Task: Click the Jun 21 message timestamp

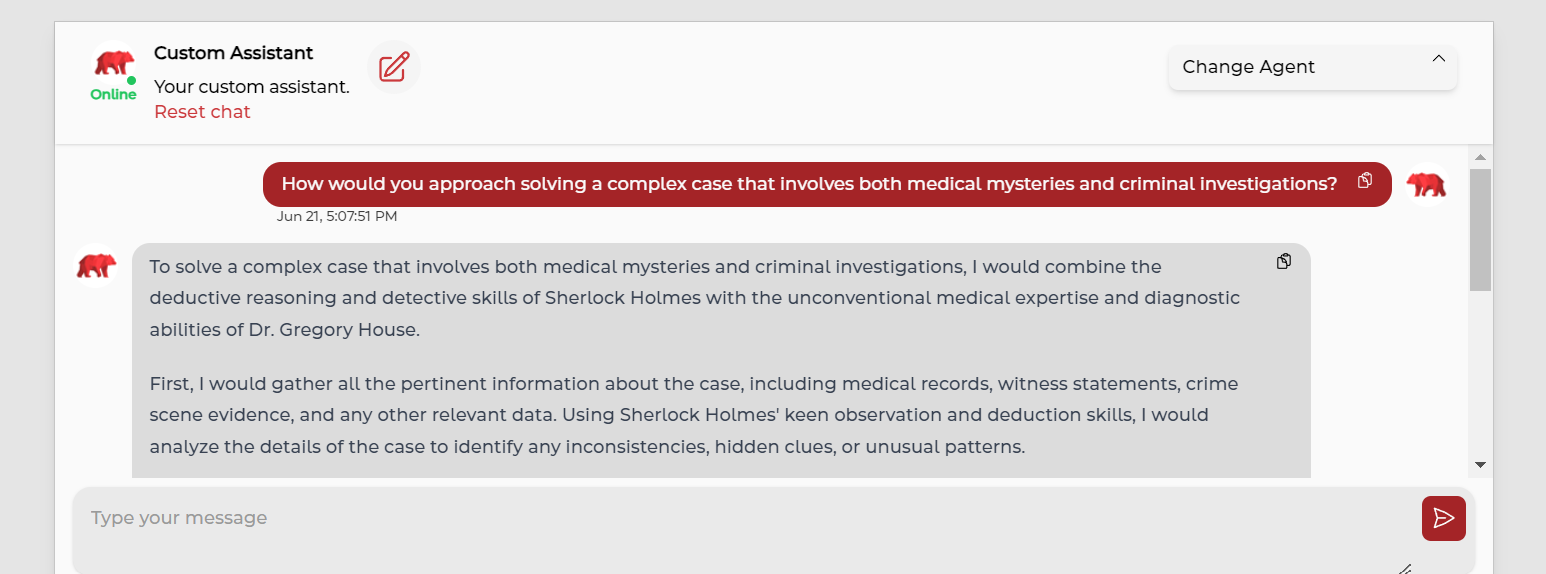Action: [337, 216]
